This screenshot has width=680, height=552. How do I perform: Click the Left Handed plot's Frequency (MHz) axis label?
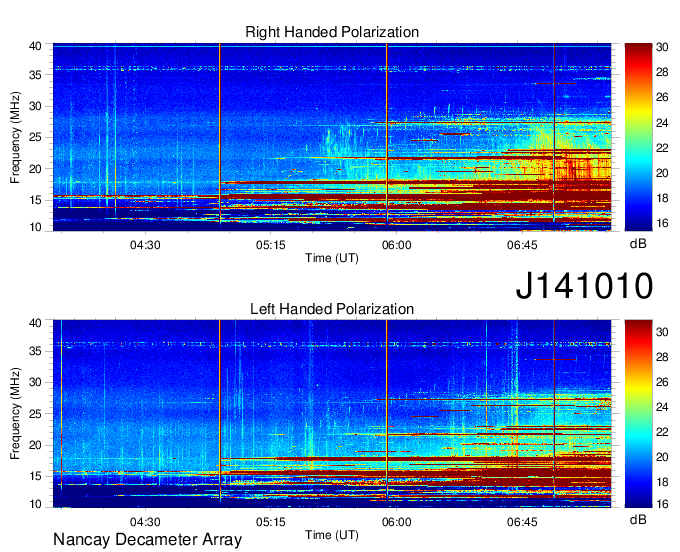click(15, 414)
